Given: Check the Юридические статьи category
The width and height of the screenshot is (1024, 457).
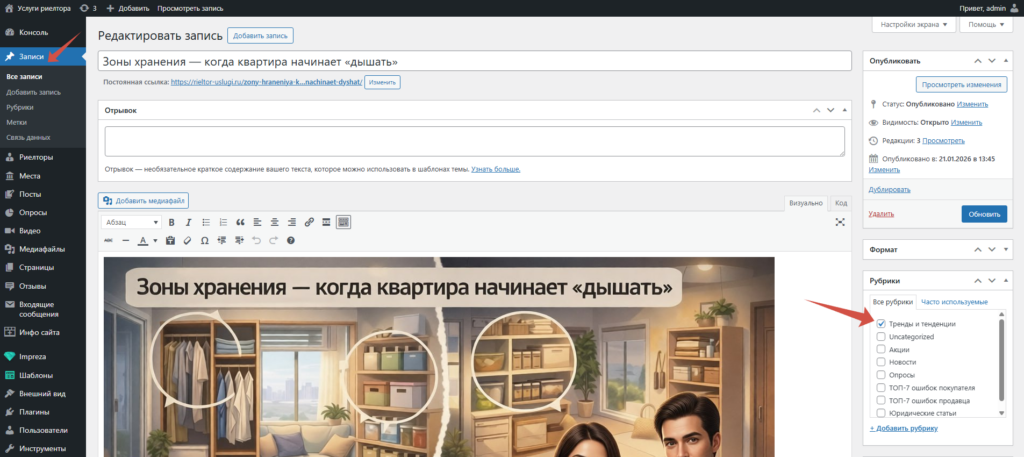Looking at the screenshot, I should click(881, 413).
